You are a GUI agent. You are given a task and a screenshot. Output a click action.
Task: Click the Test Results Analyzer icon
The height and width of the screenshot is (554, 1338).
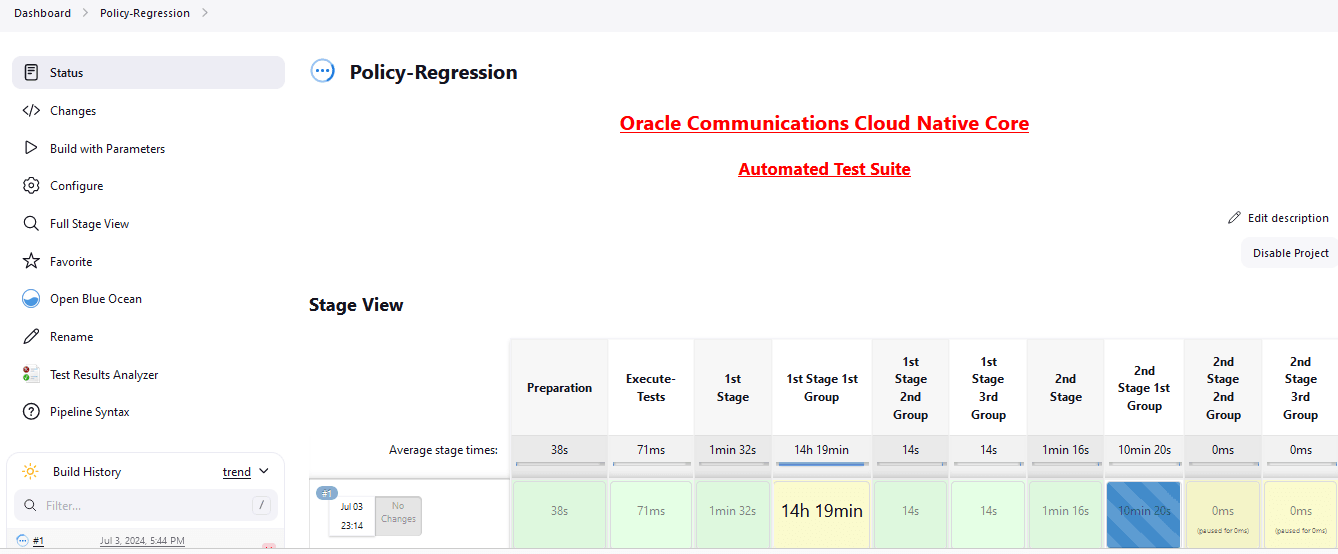click(31, 374)
